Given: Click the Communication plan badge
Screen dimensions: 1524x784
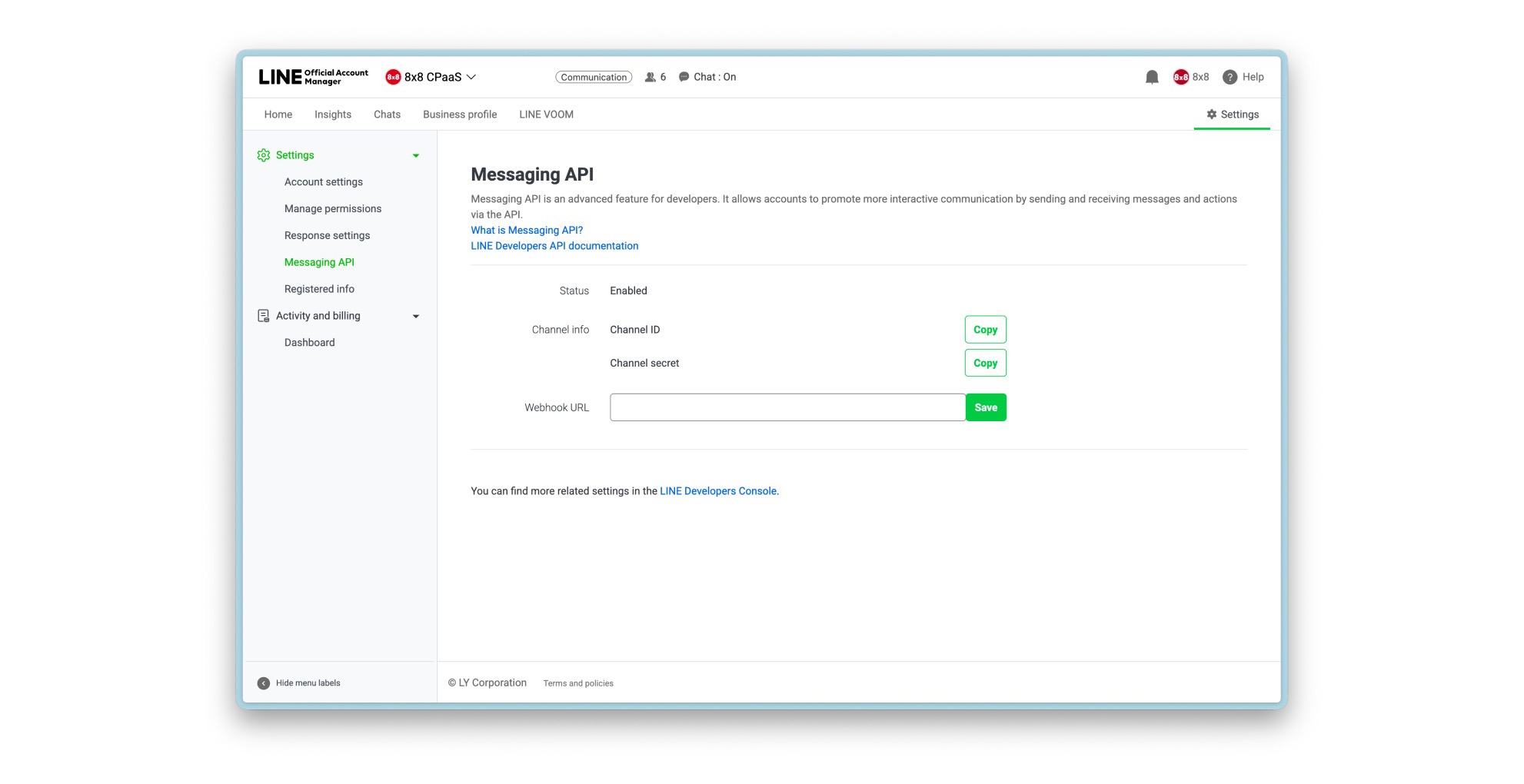Looking at the screenshot, I should tap(594, 77).
